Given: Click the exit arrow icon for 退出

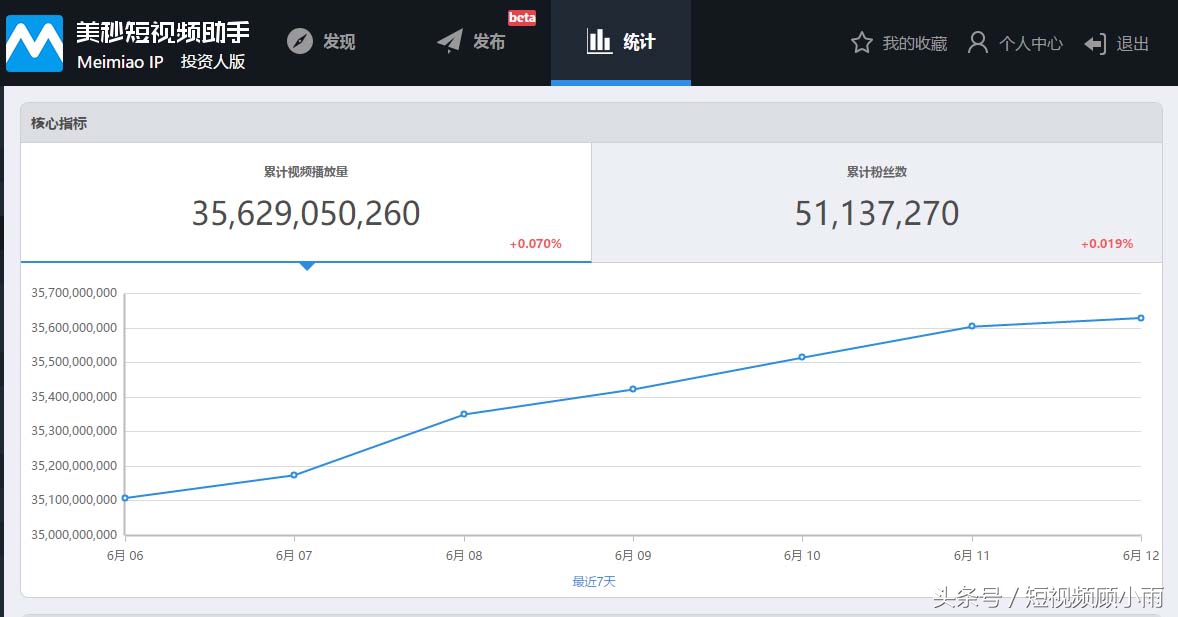Looking at the screenshot, I should (x=1095, y=44).
